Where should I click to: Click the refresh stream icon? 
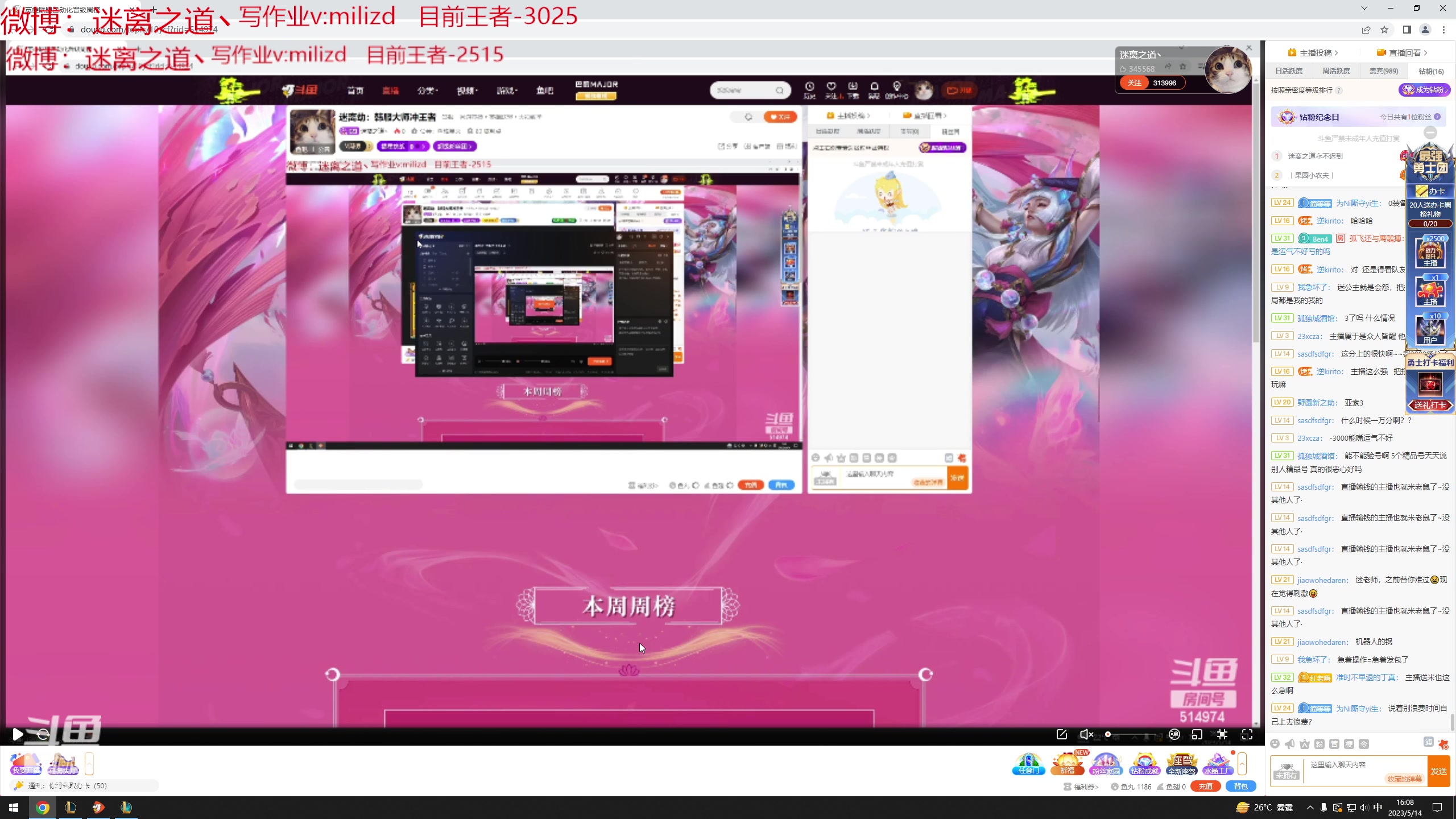click(x=43, y=734)
